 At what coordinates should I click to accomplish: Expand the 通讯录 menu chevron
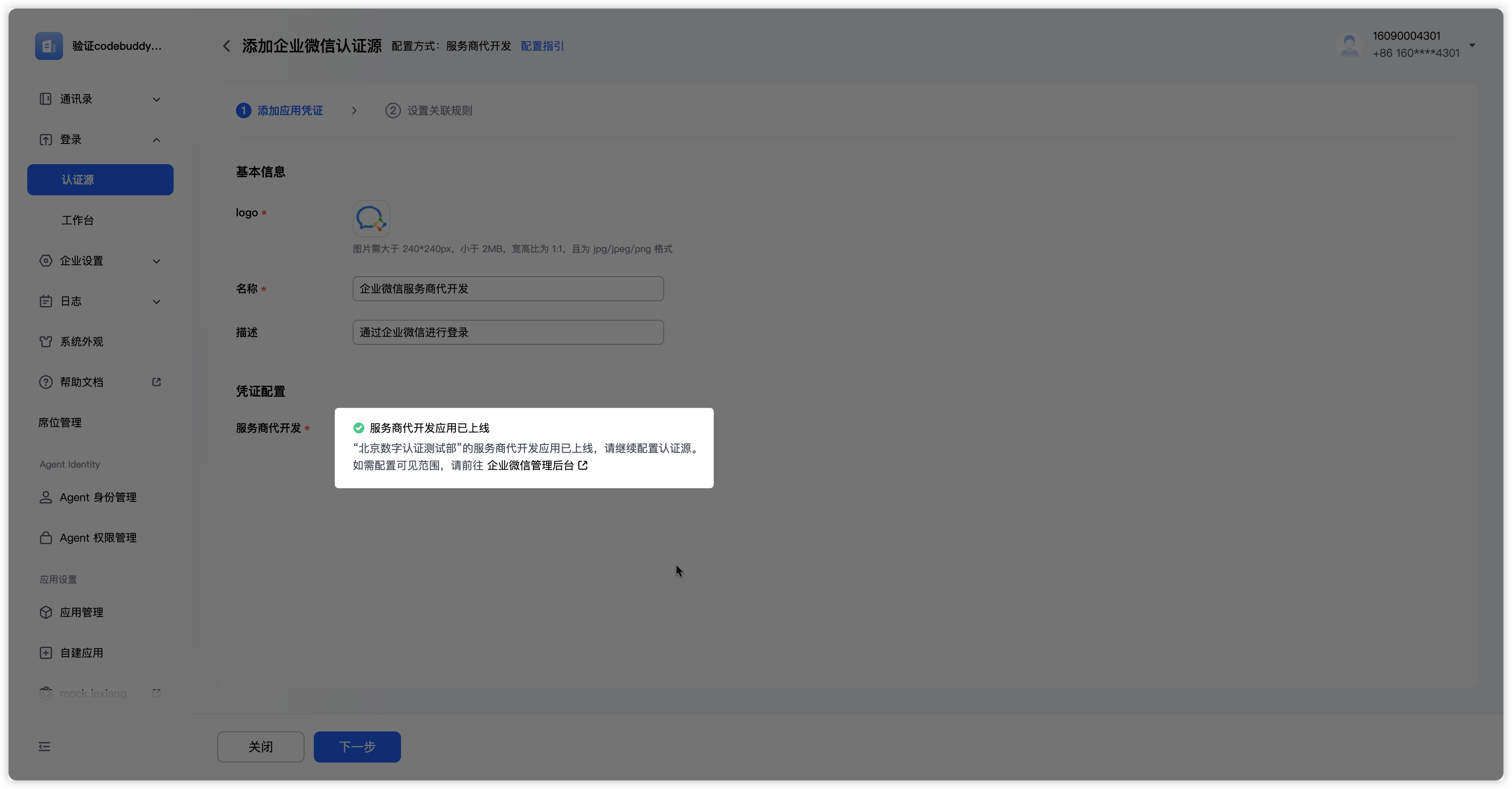[157, 99]
